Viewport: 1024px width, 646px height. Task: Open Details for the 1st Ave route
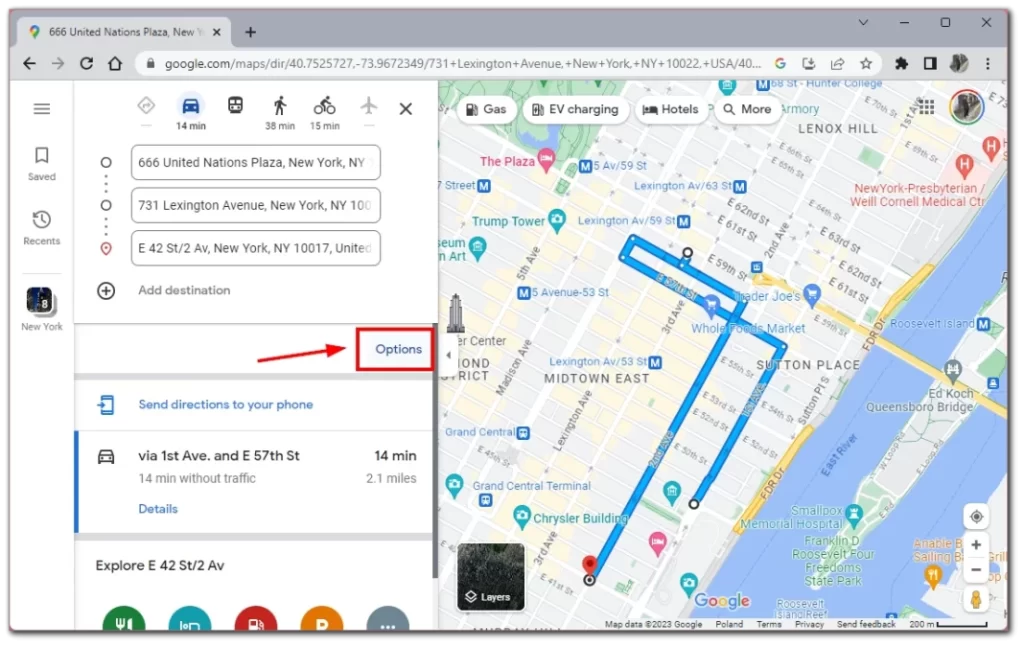point(158,509)
